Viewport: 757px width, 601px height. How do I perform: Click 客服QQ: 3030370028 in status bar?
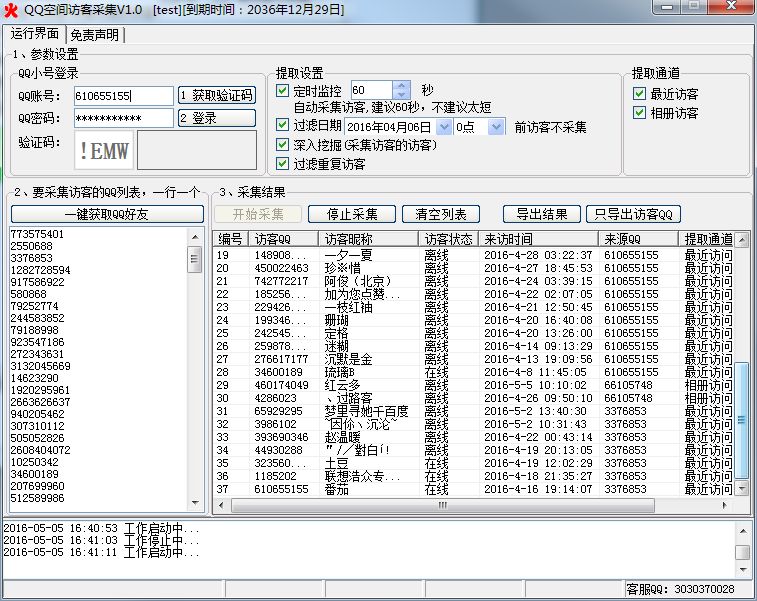[x=680, y=589]
